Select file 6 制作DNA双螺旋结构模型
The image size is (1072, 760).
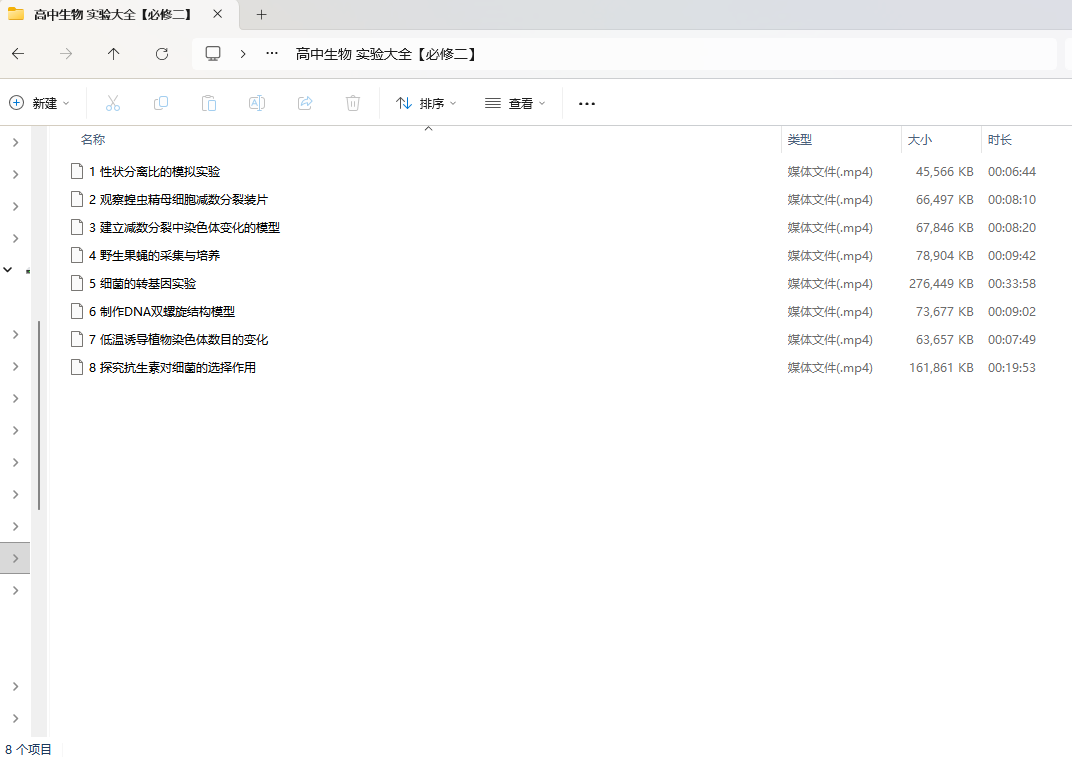[167, 312]
